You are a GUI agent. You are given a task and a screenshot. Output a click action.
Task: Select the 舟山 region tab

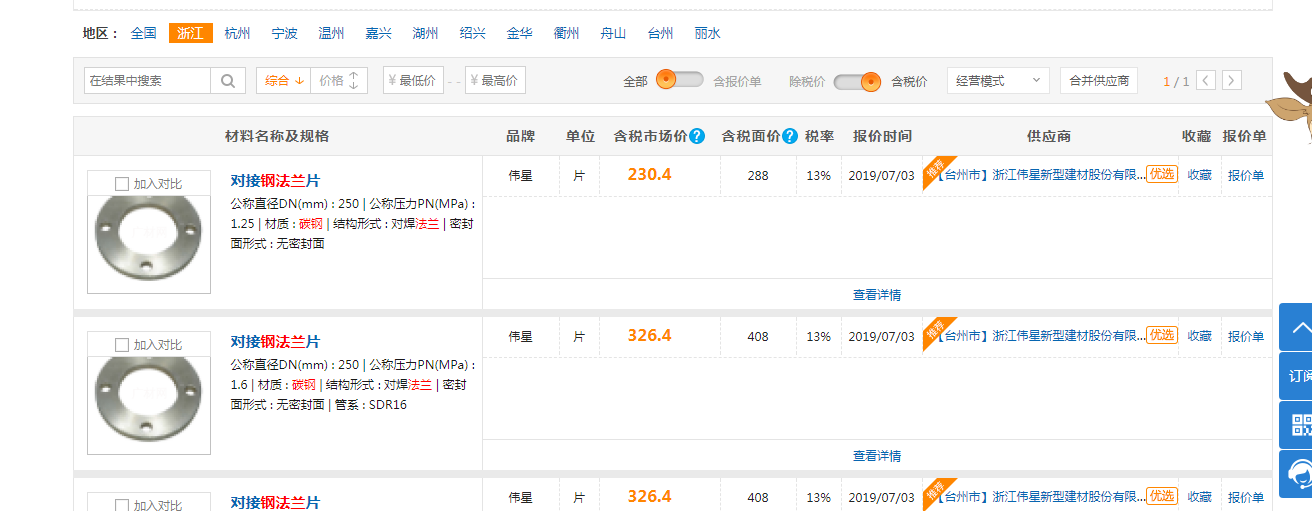coord(614,33)
